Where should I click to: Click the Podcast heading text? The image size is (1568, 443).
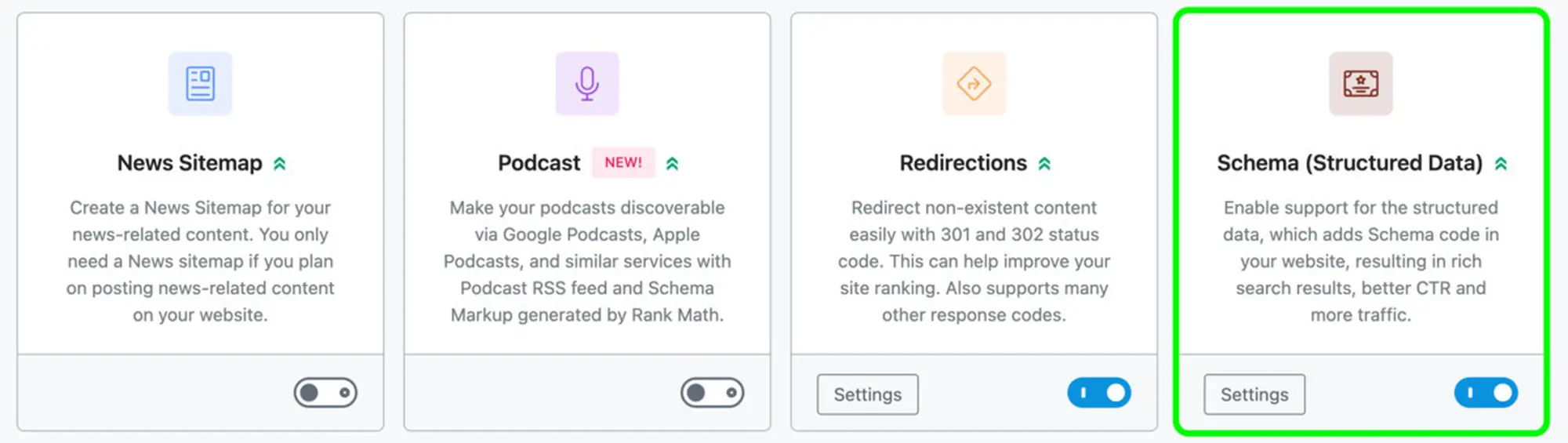pyautogui.click(x=539, y=163)
